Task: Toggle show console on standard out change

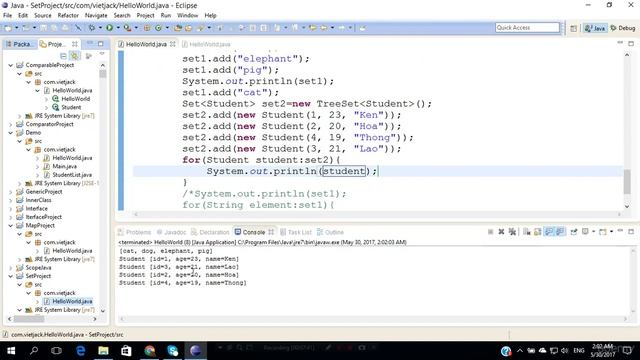Action: click(x=549, y=232)
